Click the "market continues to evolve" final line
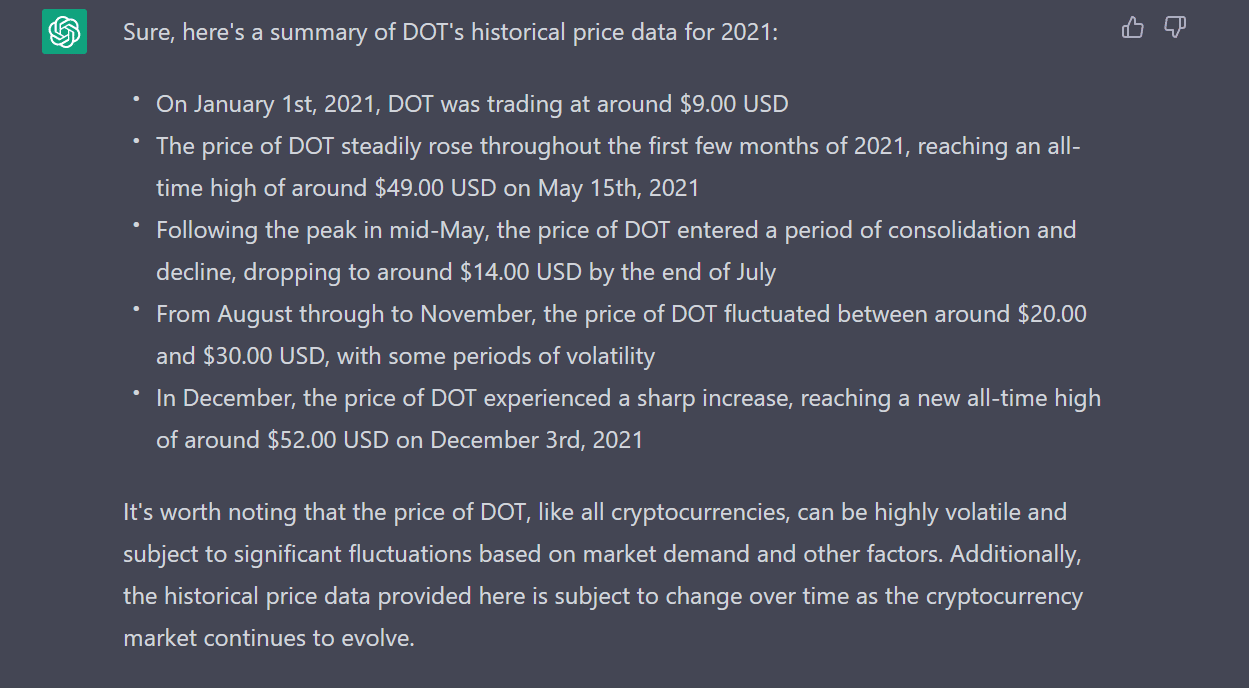The width and height of the screenshot is (1249, 688). (x=268, y=638)
